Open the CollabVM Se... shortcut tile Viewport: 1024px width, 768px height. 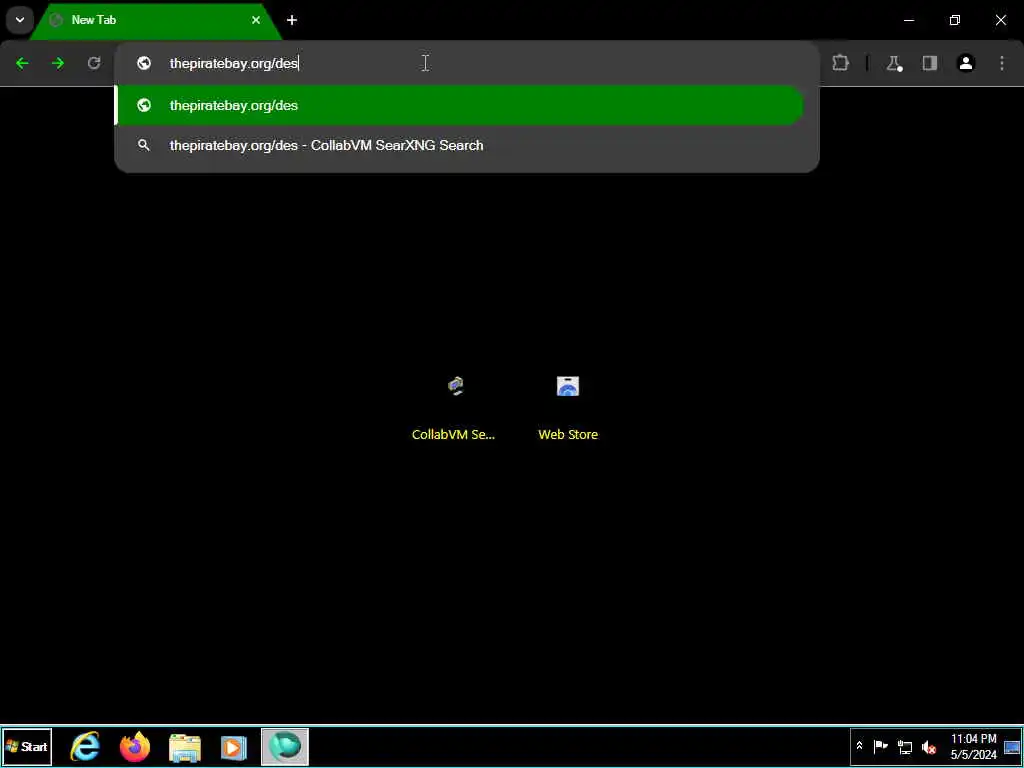pos(454,406)
